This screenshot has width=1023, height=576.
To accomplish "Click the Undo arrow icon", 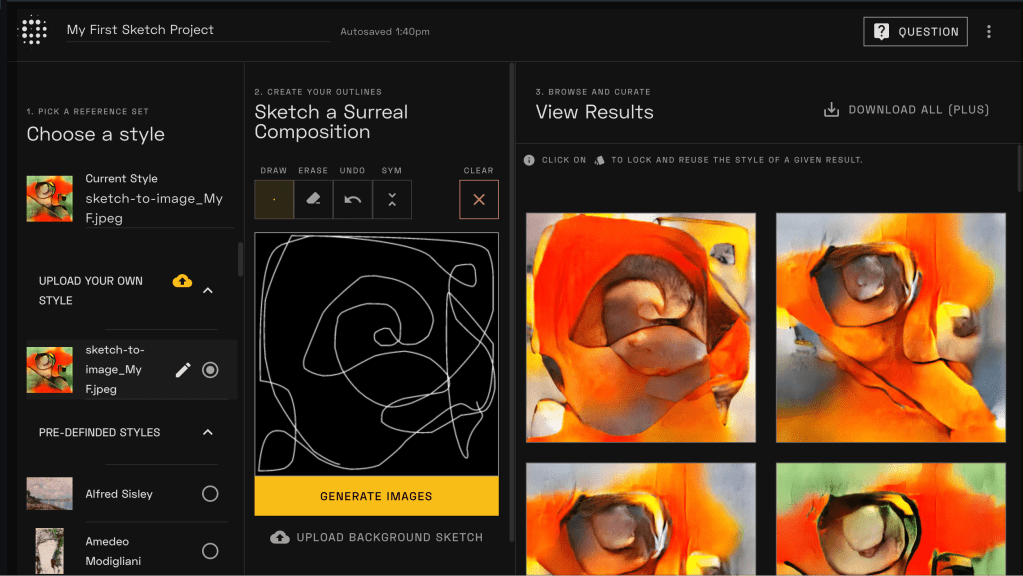I will coord(352,199).
